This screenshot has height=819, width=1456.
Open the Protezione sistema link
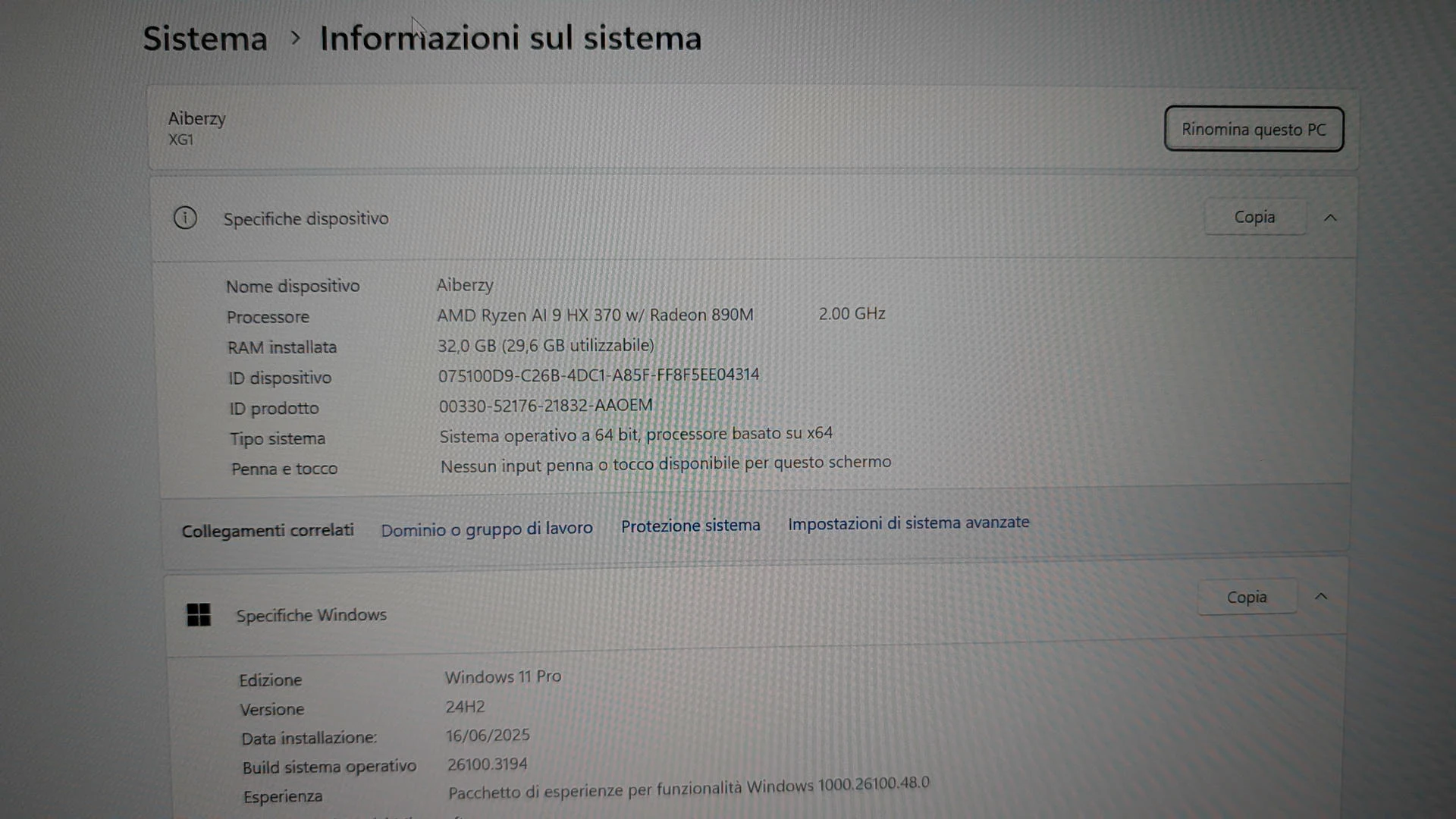tap(690, 526)
